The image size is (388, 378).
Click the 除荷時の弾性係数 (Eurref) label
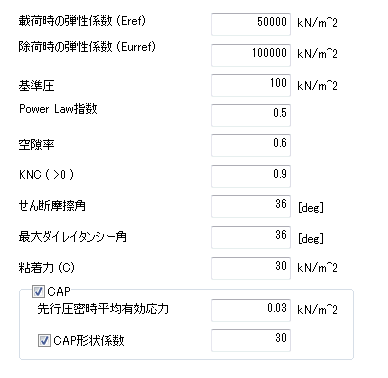87,47
